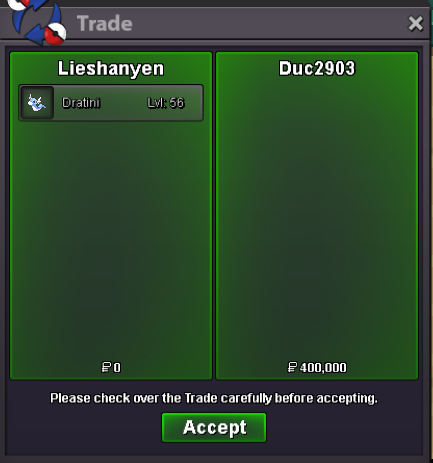Click the Dratini name label
Screen dimensions: 433x463
(x=81, y=103)
